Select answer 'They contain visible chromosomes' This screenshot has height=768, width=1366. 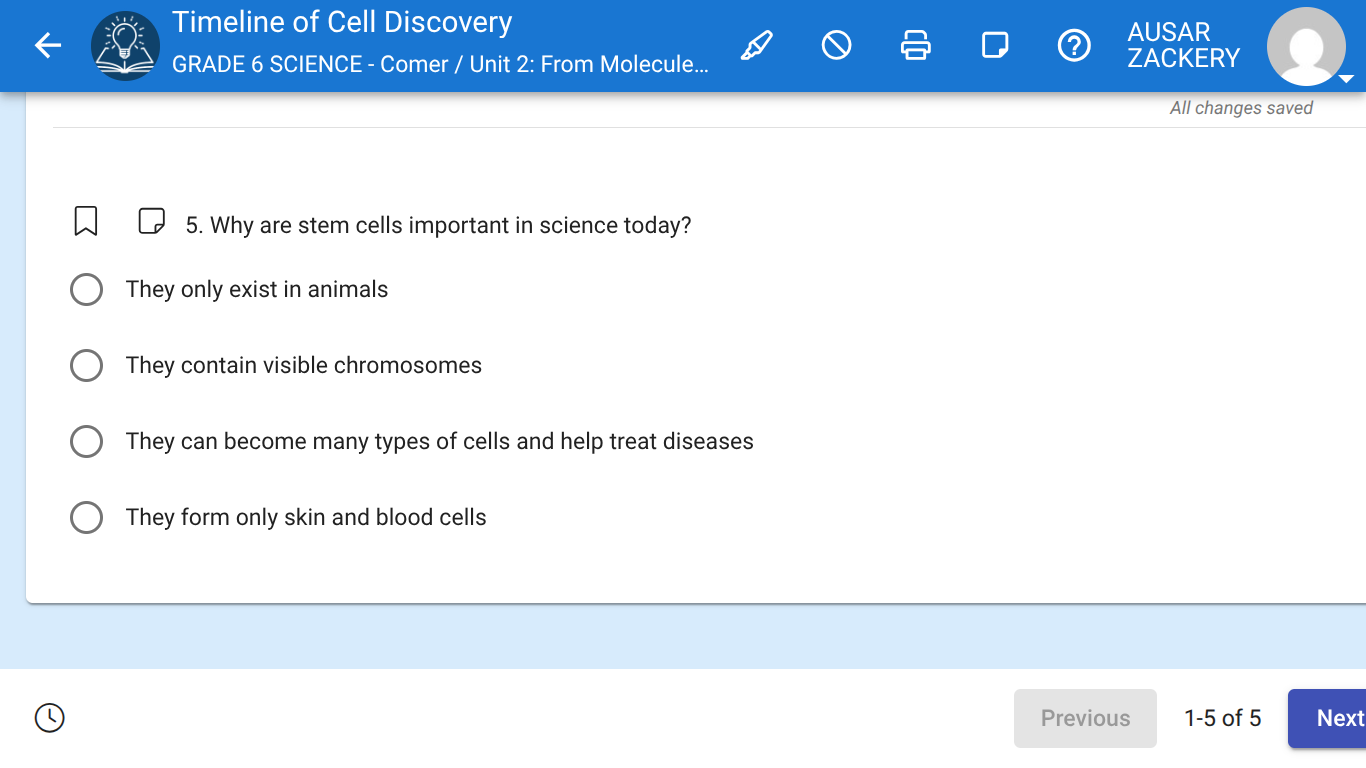[x=87, y=365]
